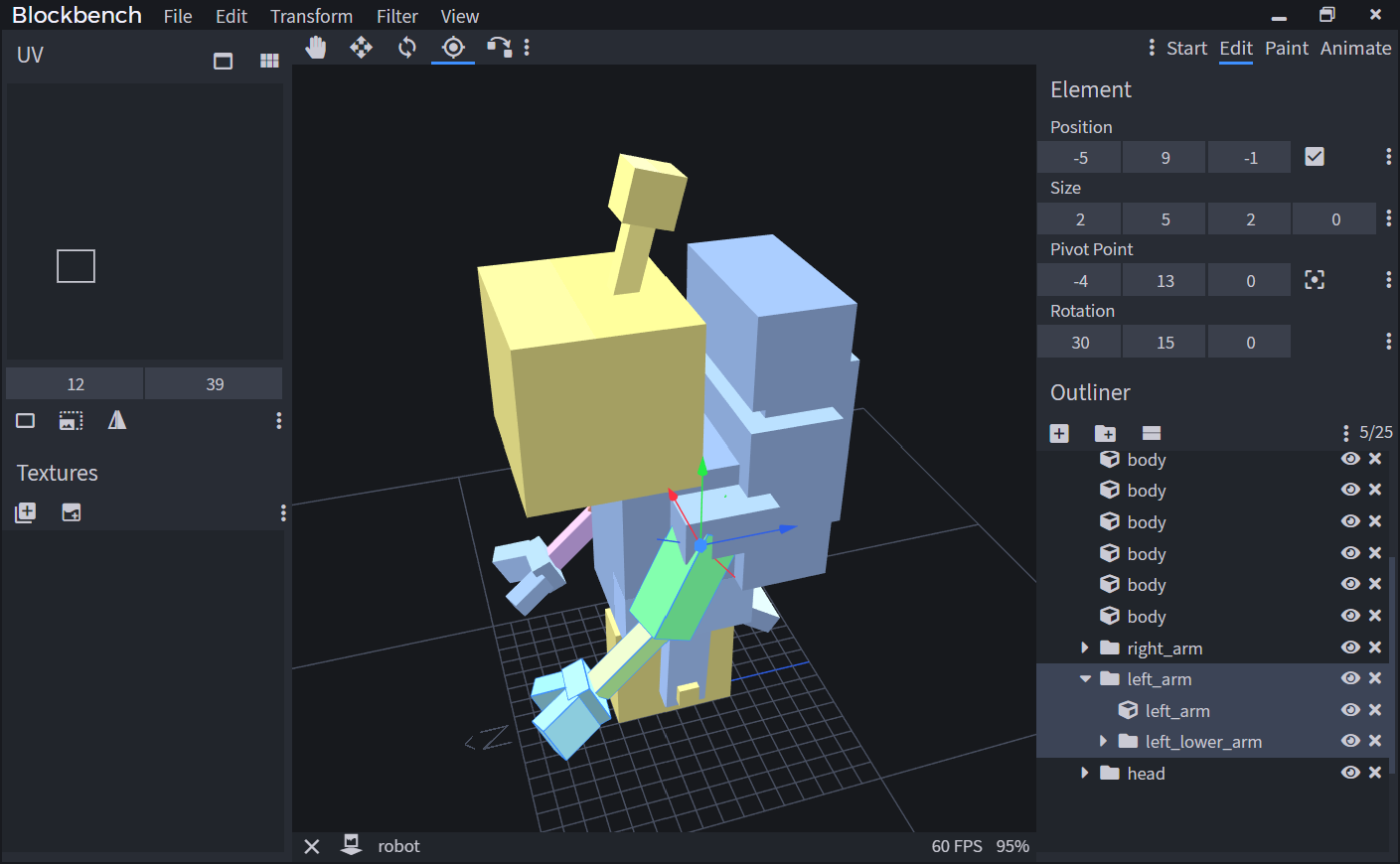
Task: Click the center pivot button in the Element panel
Action: (1315, 279)
